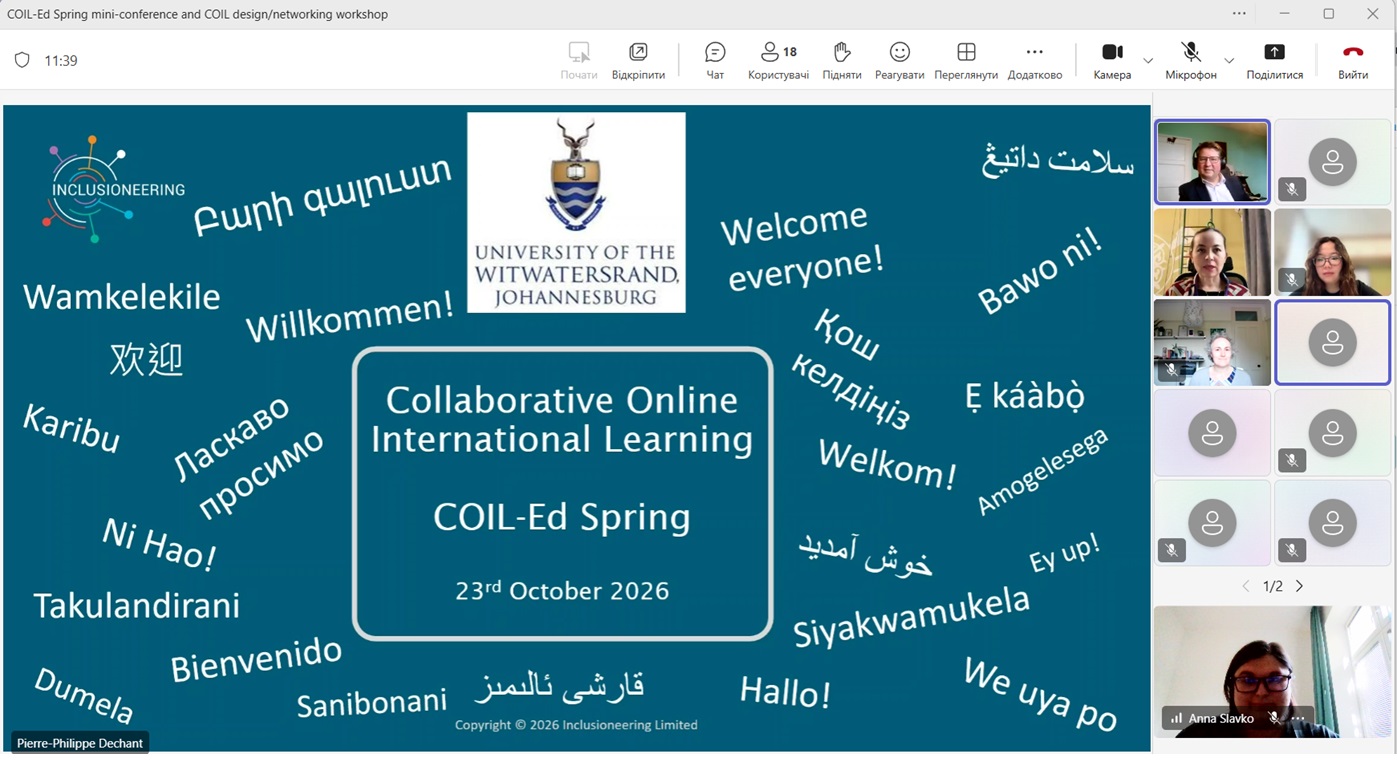Open Реагувати reactions menu
1397x784 pixels.
pos(899,61)
